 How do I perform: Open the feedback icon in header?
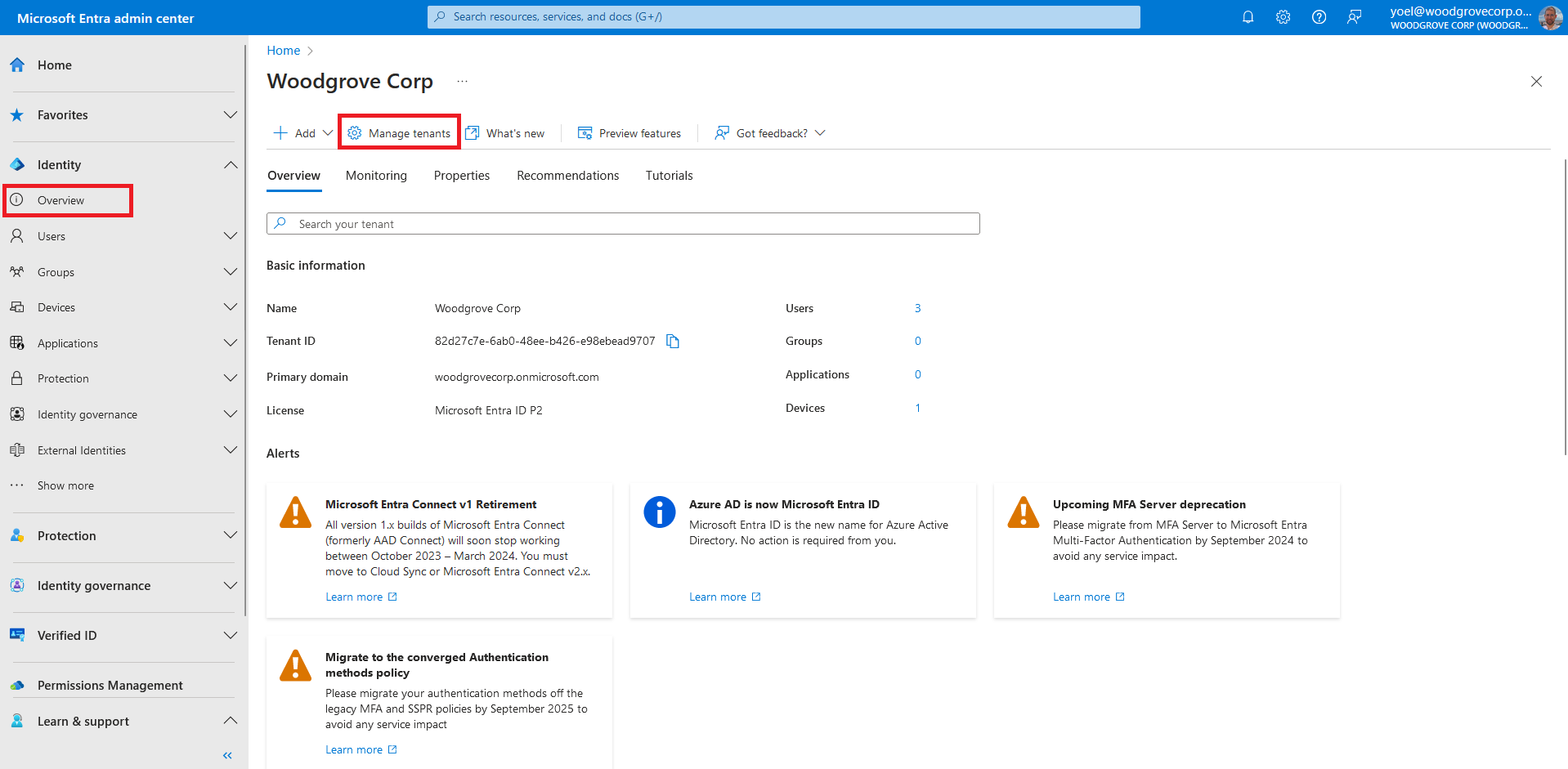pyautogui.click(x=1354, y=17)
